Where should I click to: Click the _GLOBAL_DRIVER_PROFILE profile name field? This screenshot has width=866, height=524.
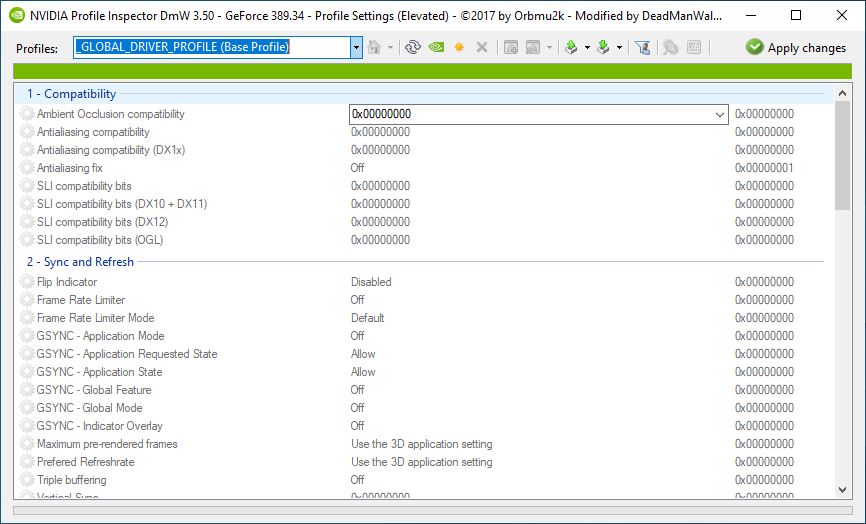[212, 47]
